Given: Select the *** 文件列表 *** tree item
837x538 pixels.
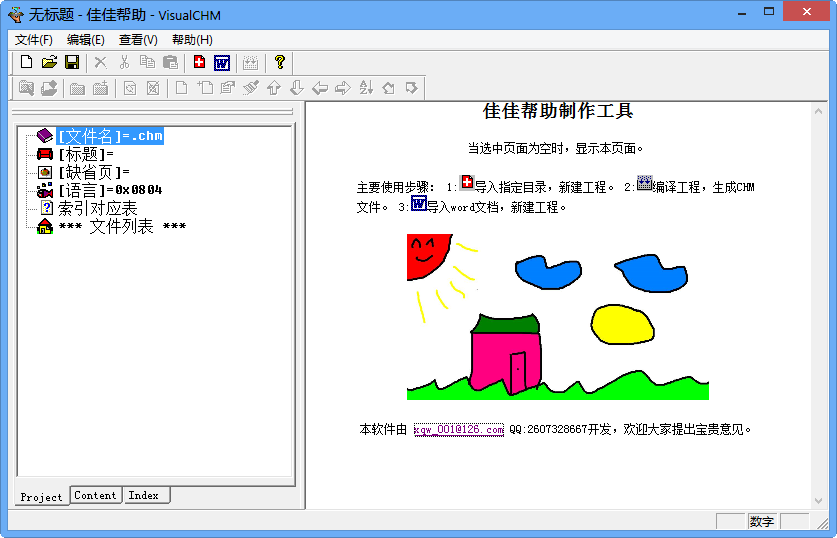Looking at the screenshot, I should (122, 226).
